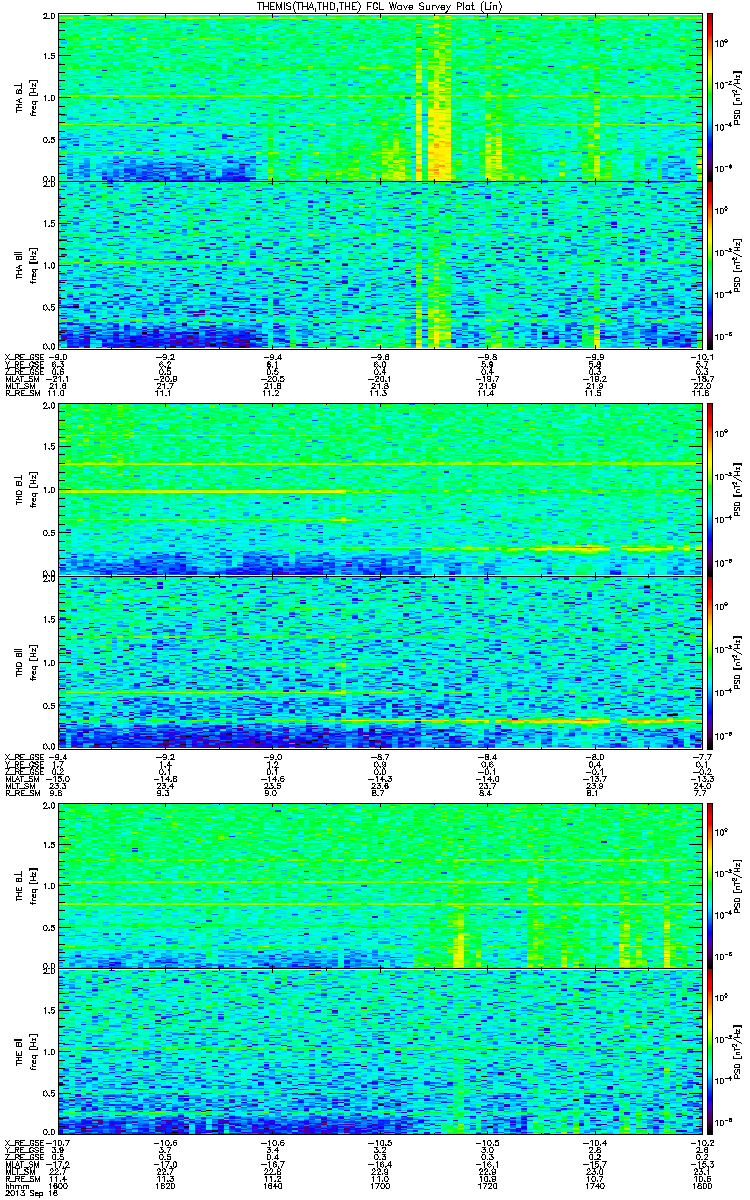Click the 1740 time tick label

click(593, 1185)
